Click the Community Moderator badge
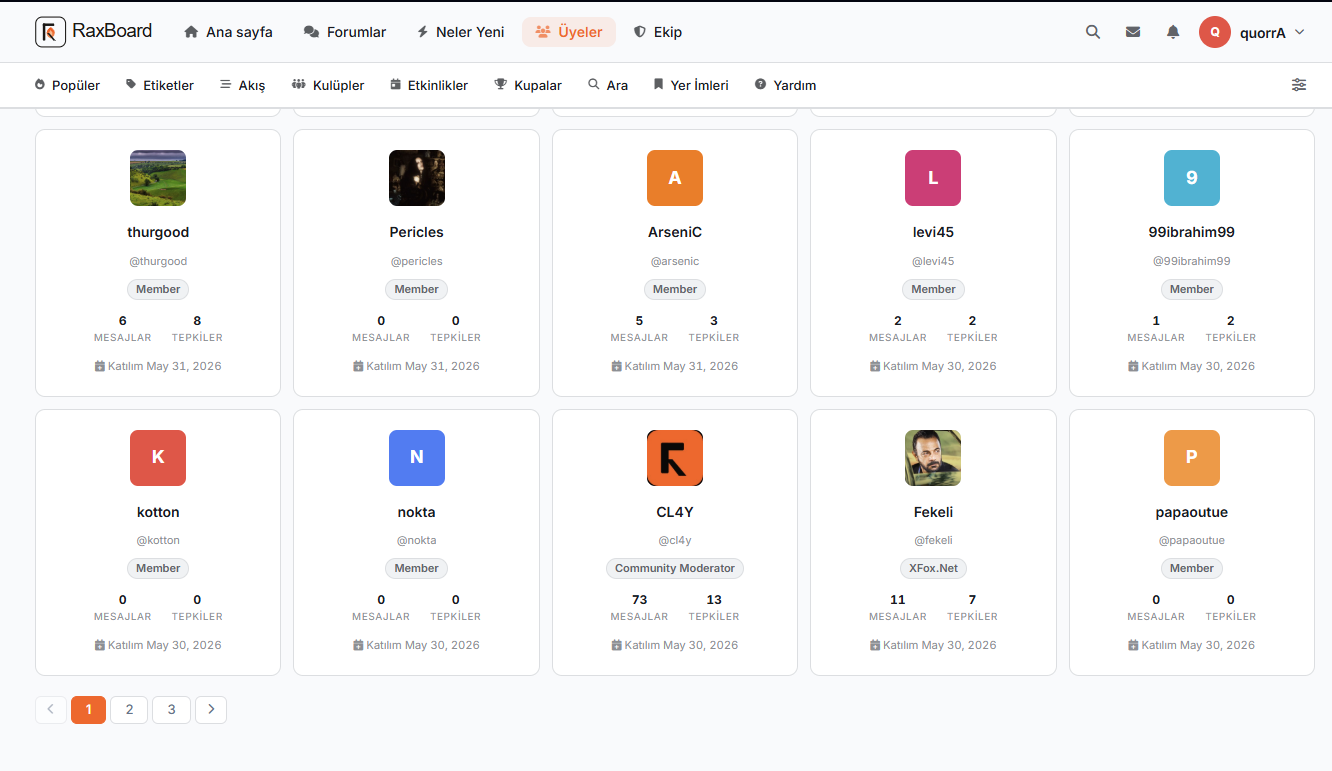The image size is (1332, 771). tap(675, 568)
